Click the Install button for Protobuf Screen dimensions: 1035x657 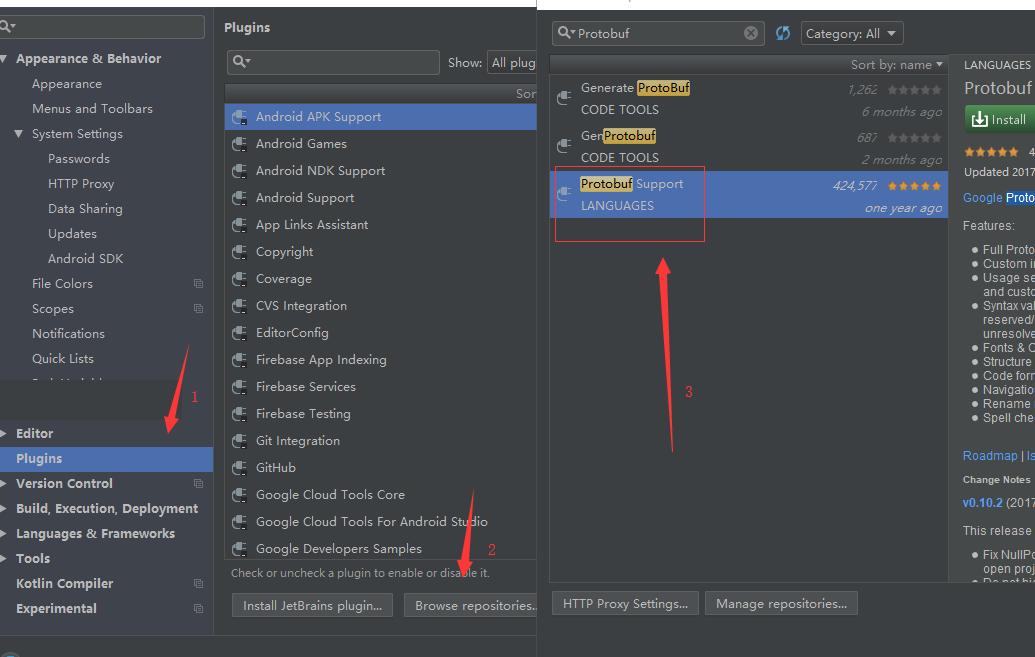tap(1000, 120)
